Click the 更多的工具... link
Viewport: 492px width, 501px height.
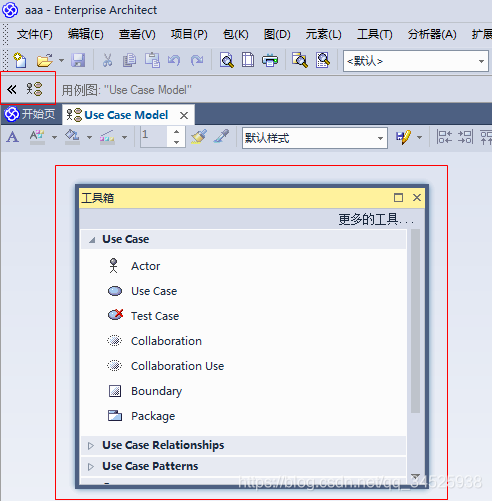pyautogui.click(x=376, y=219)
